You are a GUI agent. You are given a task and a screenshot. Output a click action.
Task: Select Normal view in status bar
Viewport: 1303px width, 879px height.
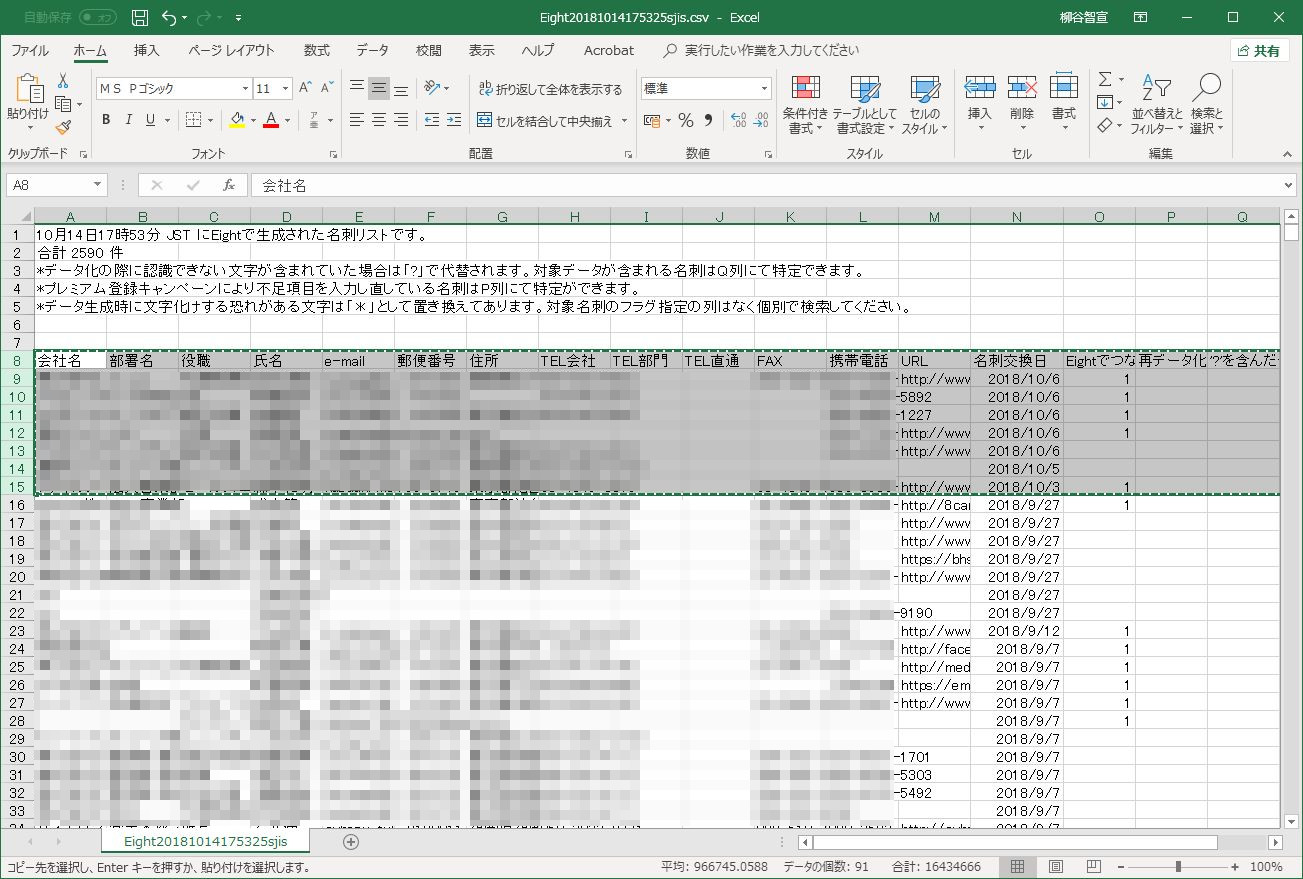[1018, 867]
